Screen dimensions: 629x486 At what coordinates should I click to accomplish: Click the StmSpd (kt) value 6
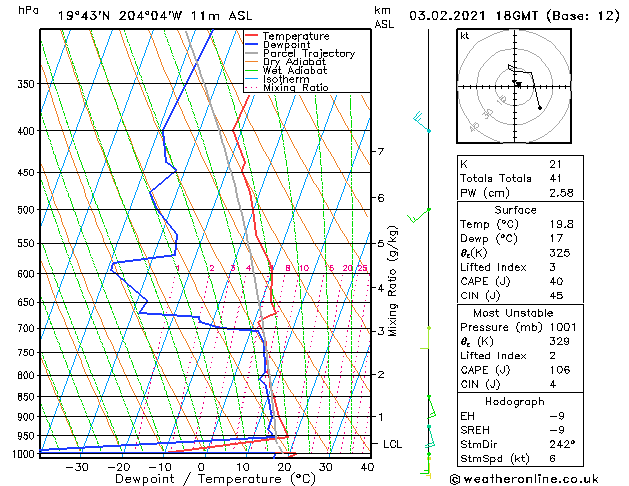[553, 458]
